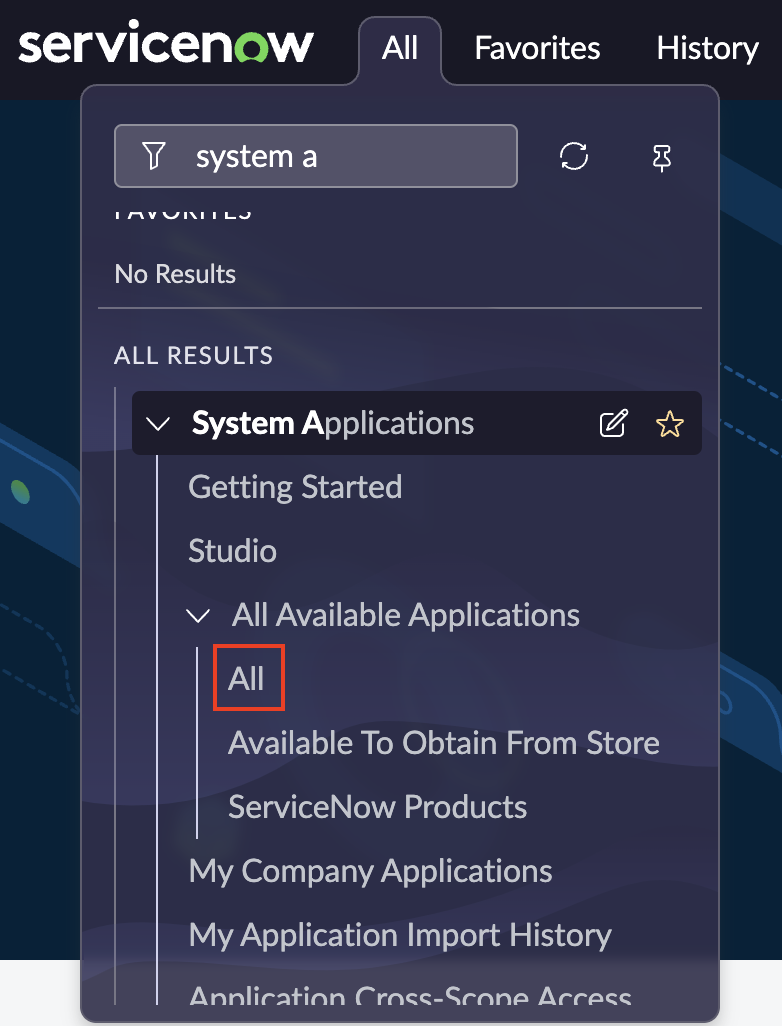782x1026 pixels.
Task: Open ServiceNow Products module
Action: 377,807
